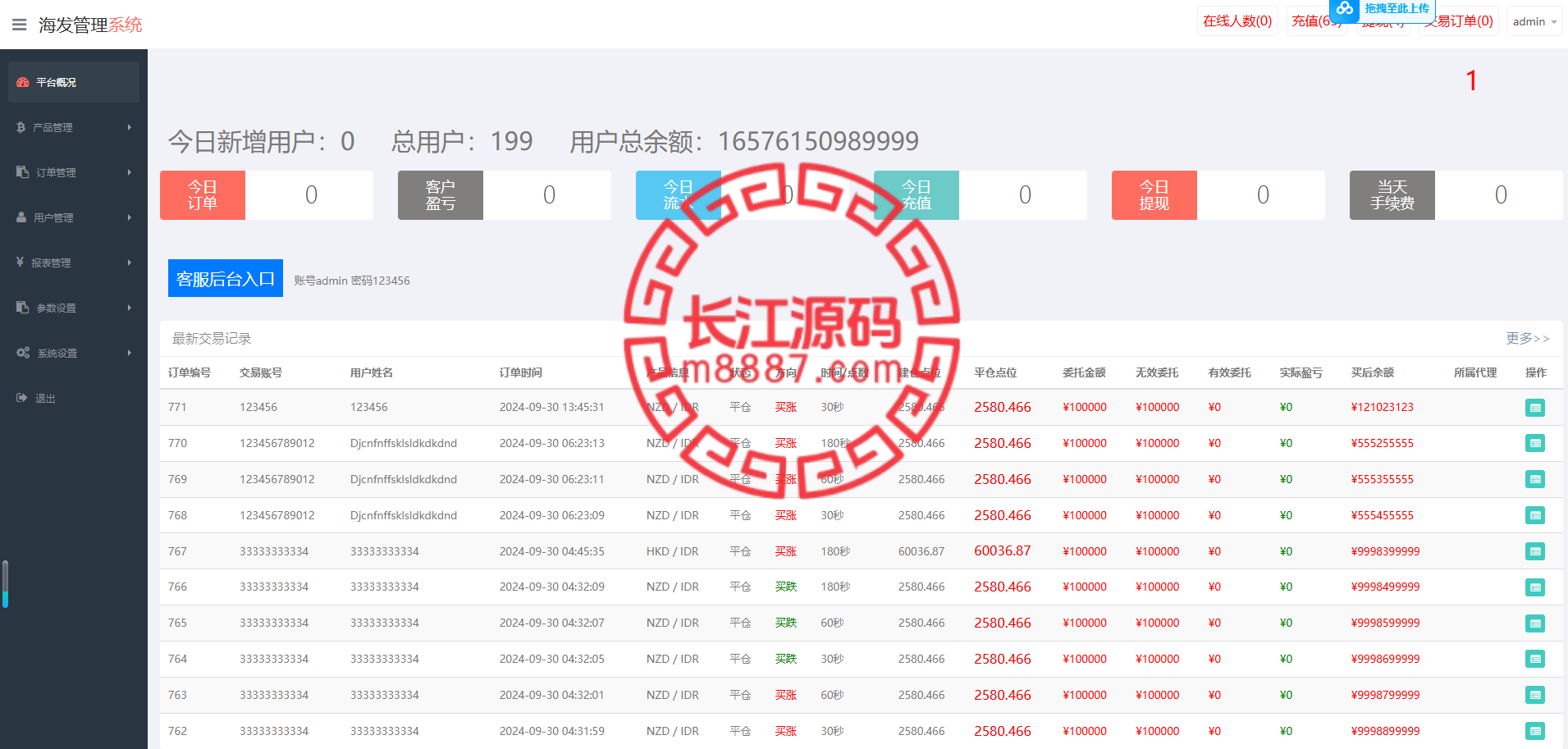This screenshot has height=749, width=1568.
Task: Click username Djcnfnffsklsldkdkdnd in row 770
Action: (404, 443)
